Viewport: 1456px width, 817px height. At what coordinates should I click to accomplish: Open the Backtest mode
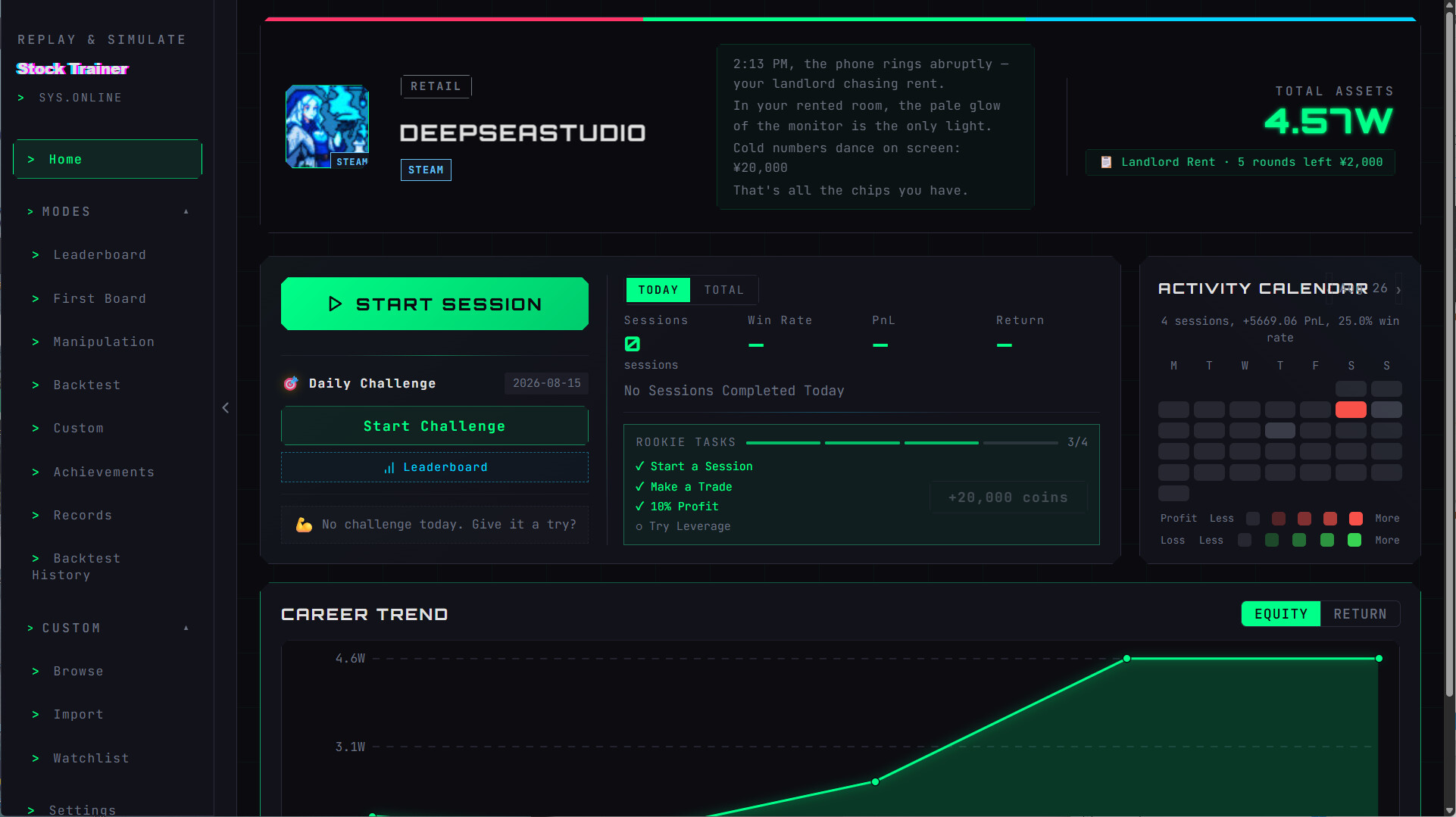[87, 385]
